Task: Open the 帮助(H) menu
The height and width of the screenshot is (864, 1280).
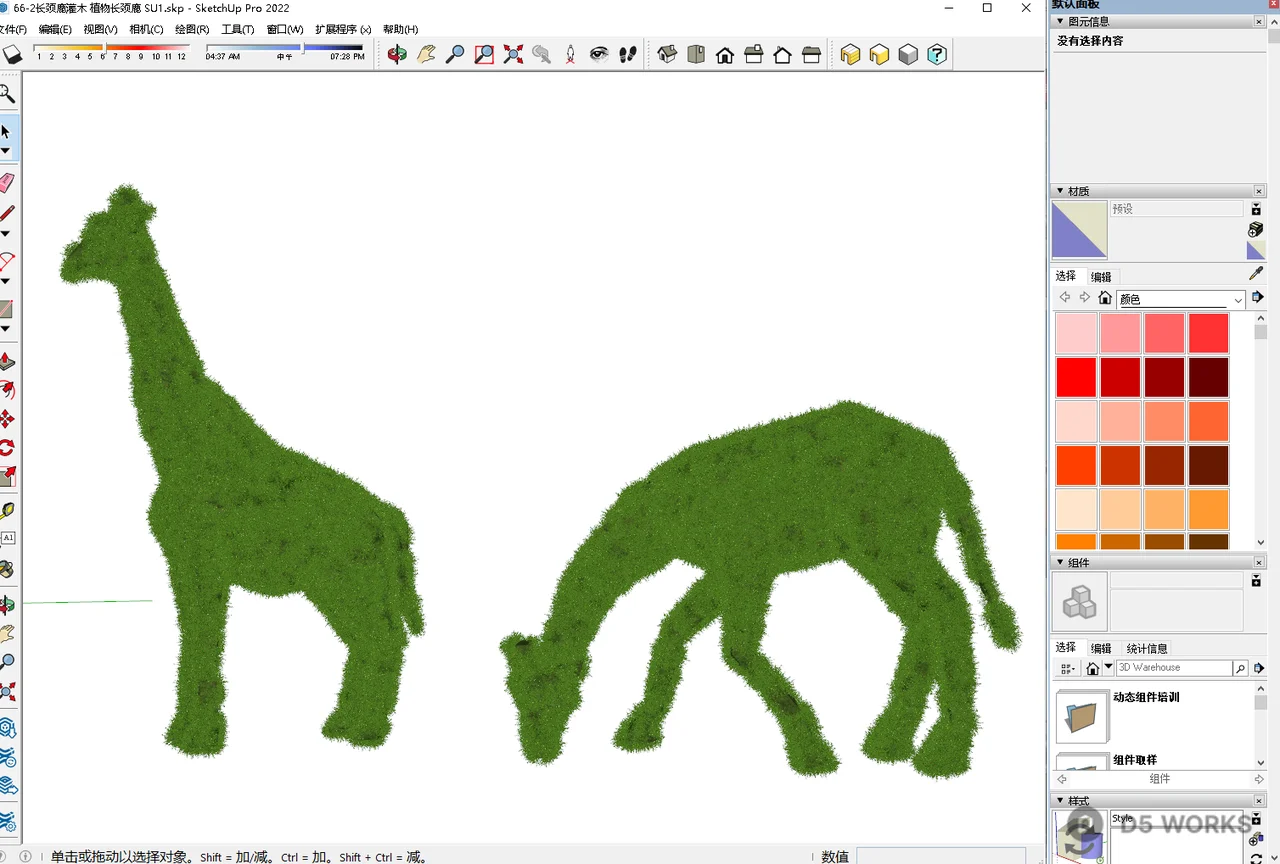Action: pyautogui.click(x=400, y=29)
